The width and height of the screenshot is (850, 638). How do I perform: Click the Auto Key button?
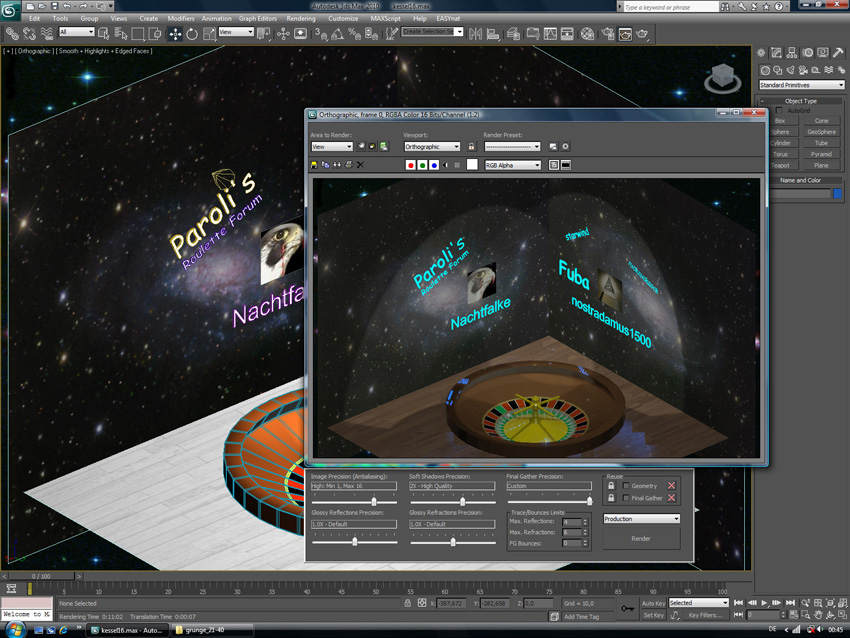pos(653,603)
